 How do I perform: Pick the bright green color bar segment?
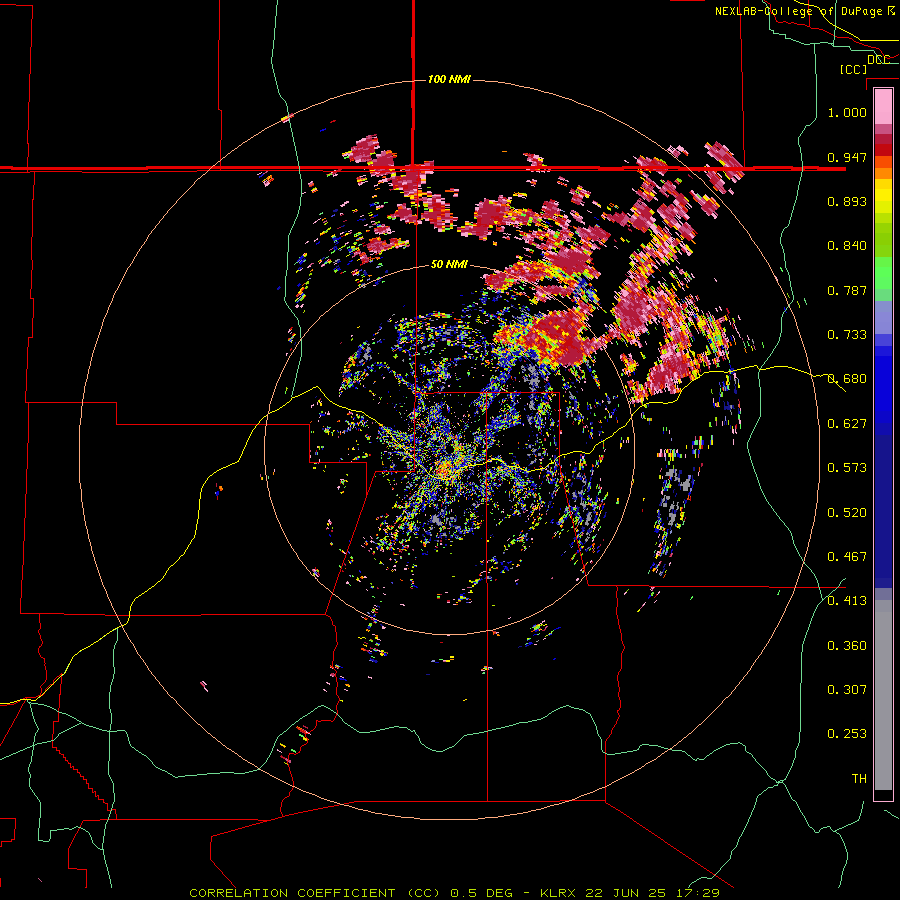[883, 273]
